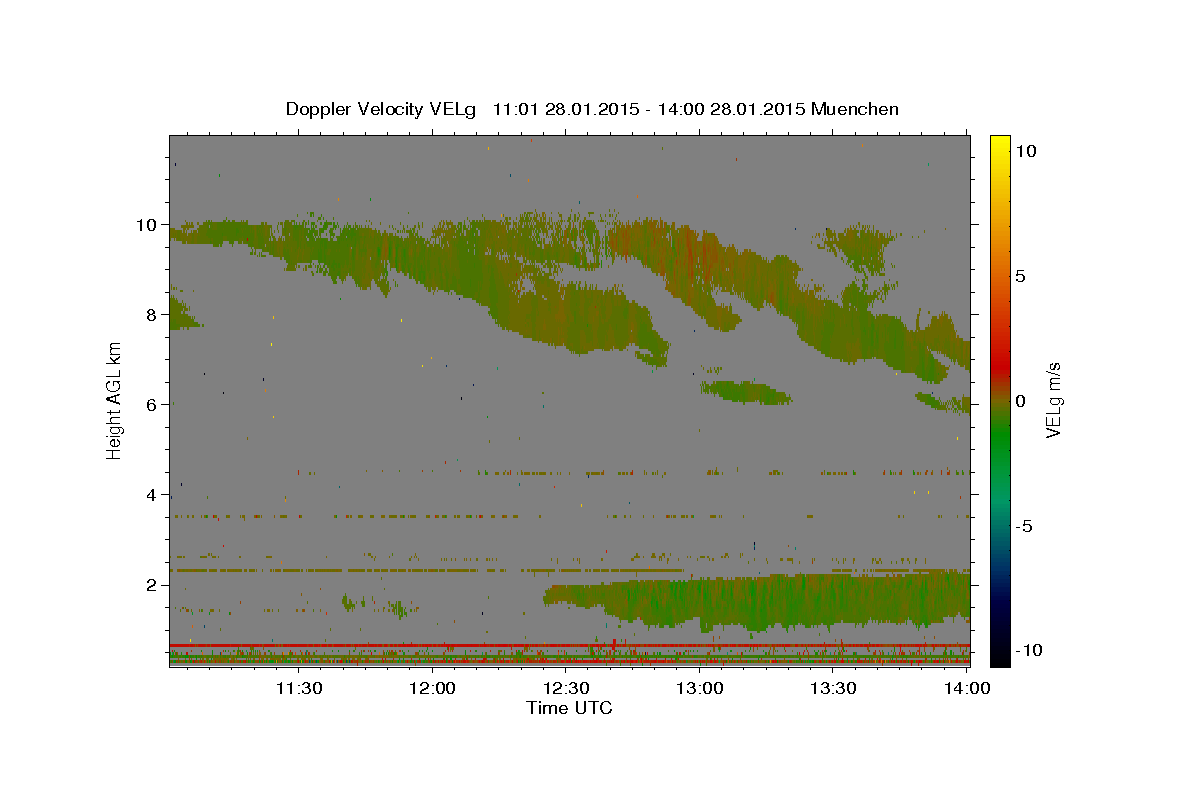Viewport: 1200px width, 800px height.
Task: Click the 'Height AGL km' y-axis label
Action: pyautogui.click(x=115, y=400)
